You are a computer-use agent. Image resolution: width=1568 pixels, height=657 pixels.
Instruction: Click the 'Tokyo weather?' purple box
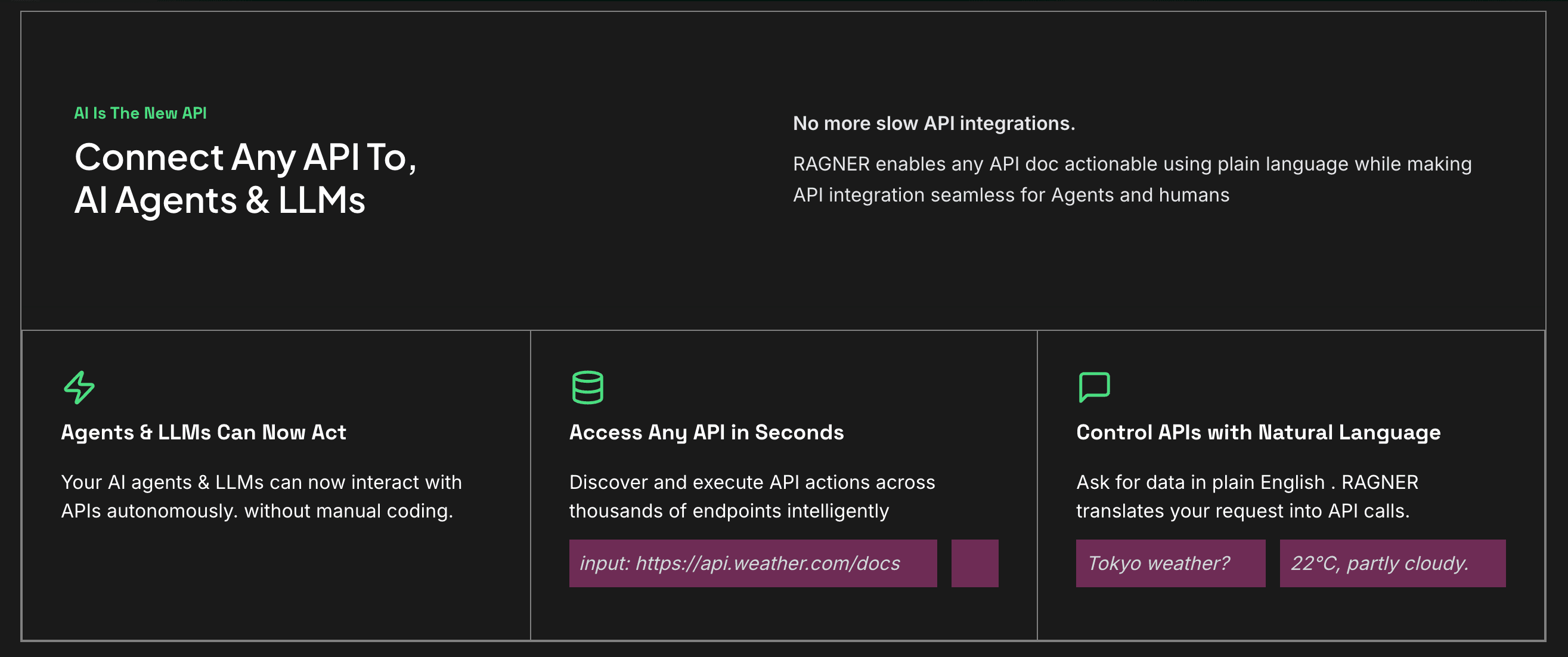(x=1170, y=563)
